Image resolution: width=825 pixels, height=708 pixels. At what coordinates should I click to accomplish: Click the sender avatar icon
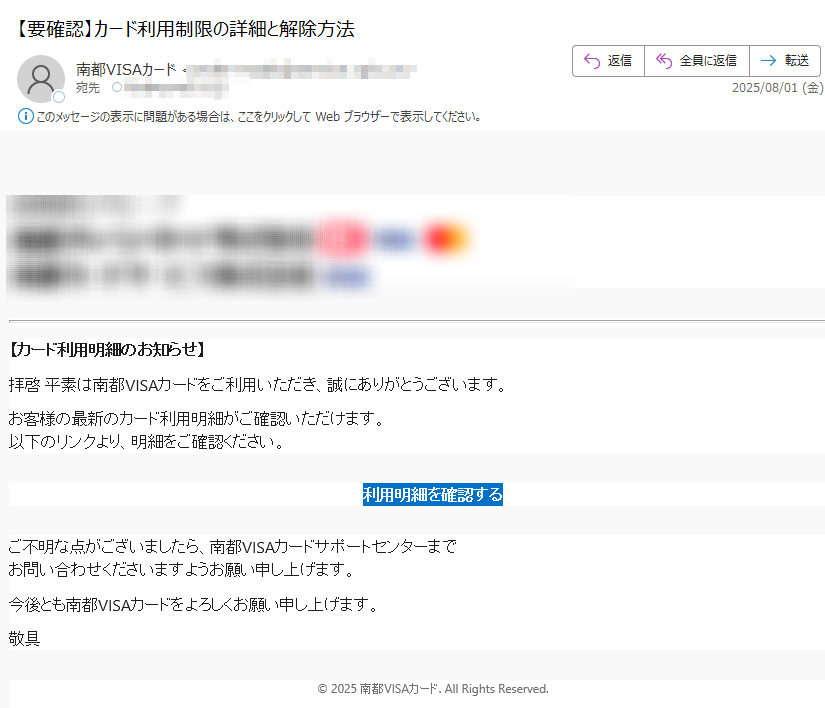[41, 78]
